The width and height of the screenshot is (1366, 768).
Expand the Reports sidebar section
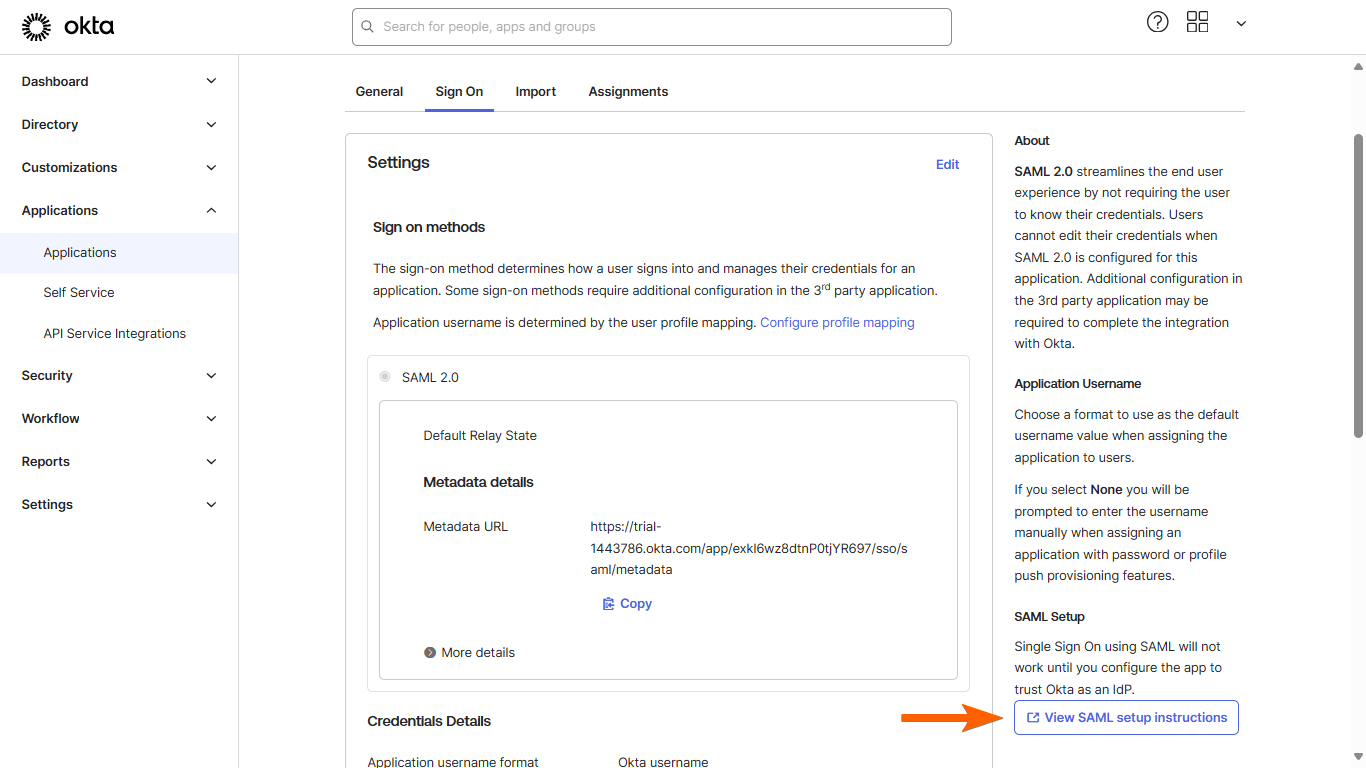[x=119, y=461]
